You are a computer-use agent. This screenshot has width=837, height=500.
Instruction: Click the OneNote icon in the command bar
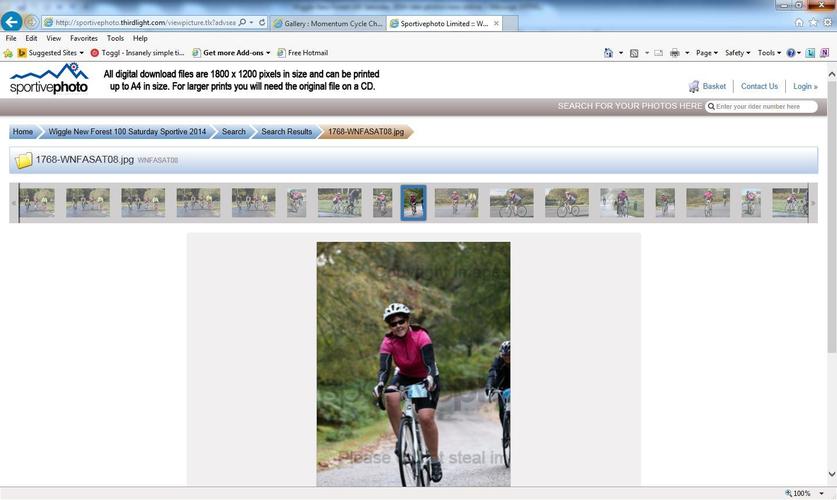(824, 53)
